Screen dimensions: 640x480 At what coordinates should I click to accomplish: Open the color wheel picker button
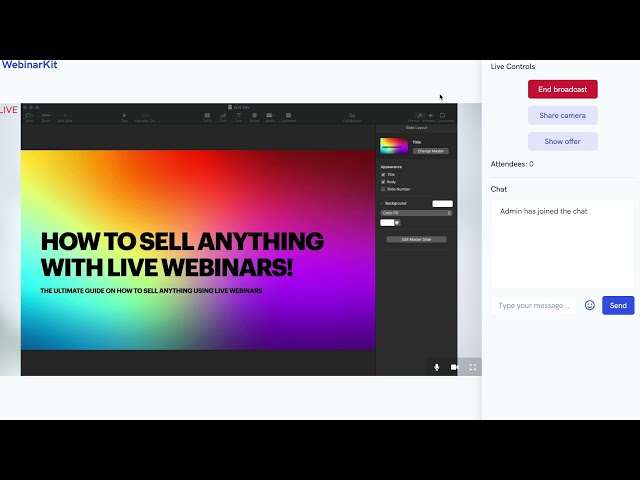tap(397, 223)
